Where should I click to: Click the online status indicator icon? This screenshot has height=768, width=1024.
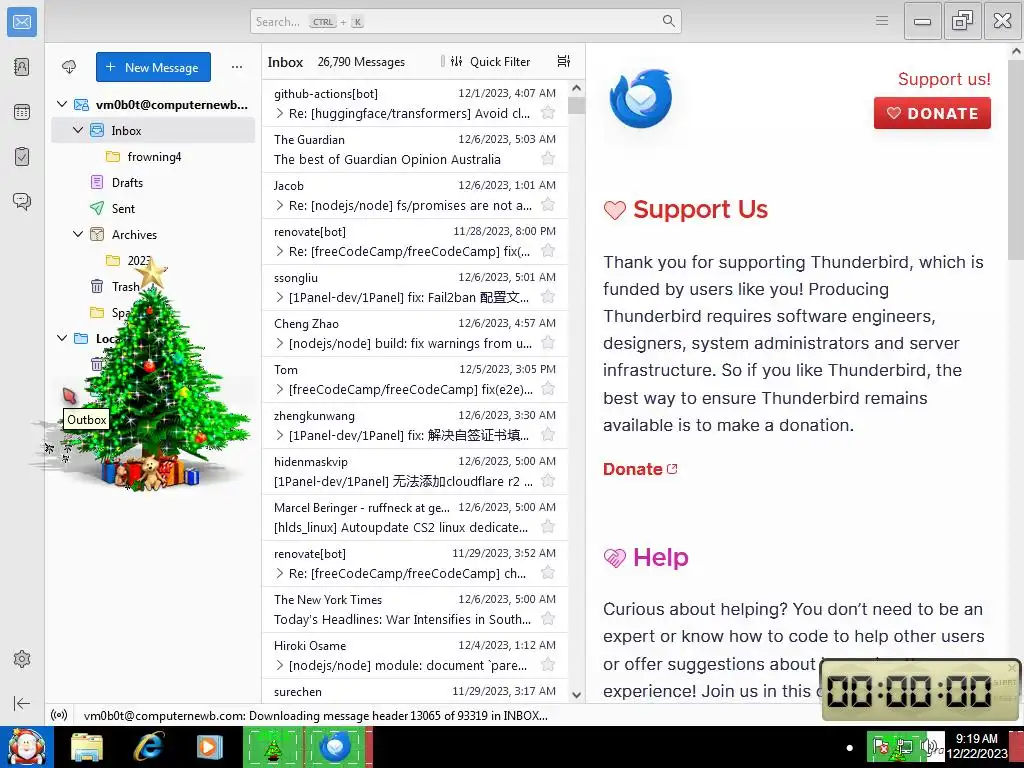(59, 715)
